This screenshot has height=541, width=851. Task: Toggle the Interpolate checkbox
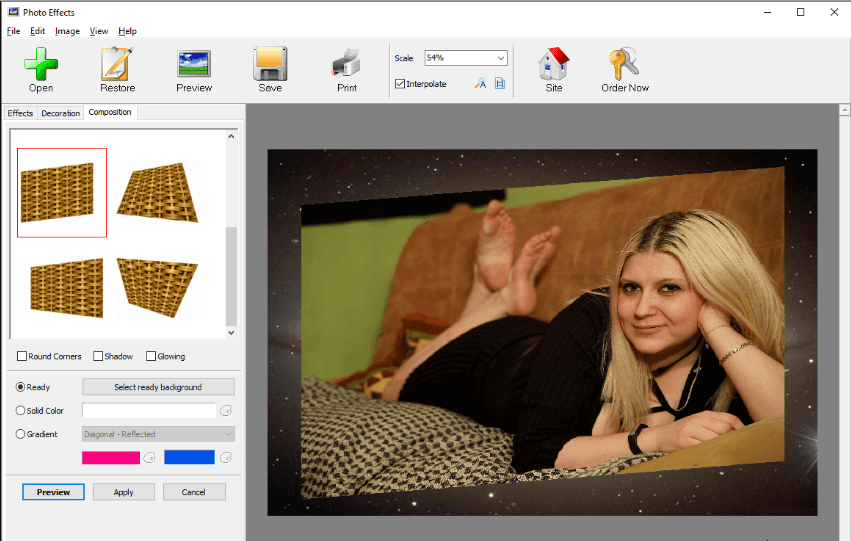pos(400,84)
